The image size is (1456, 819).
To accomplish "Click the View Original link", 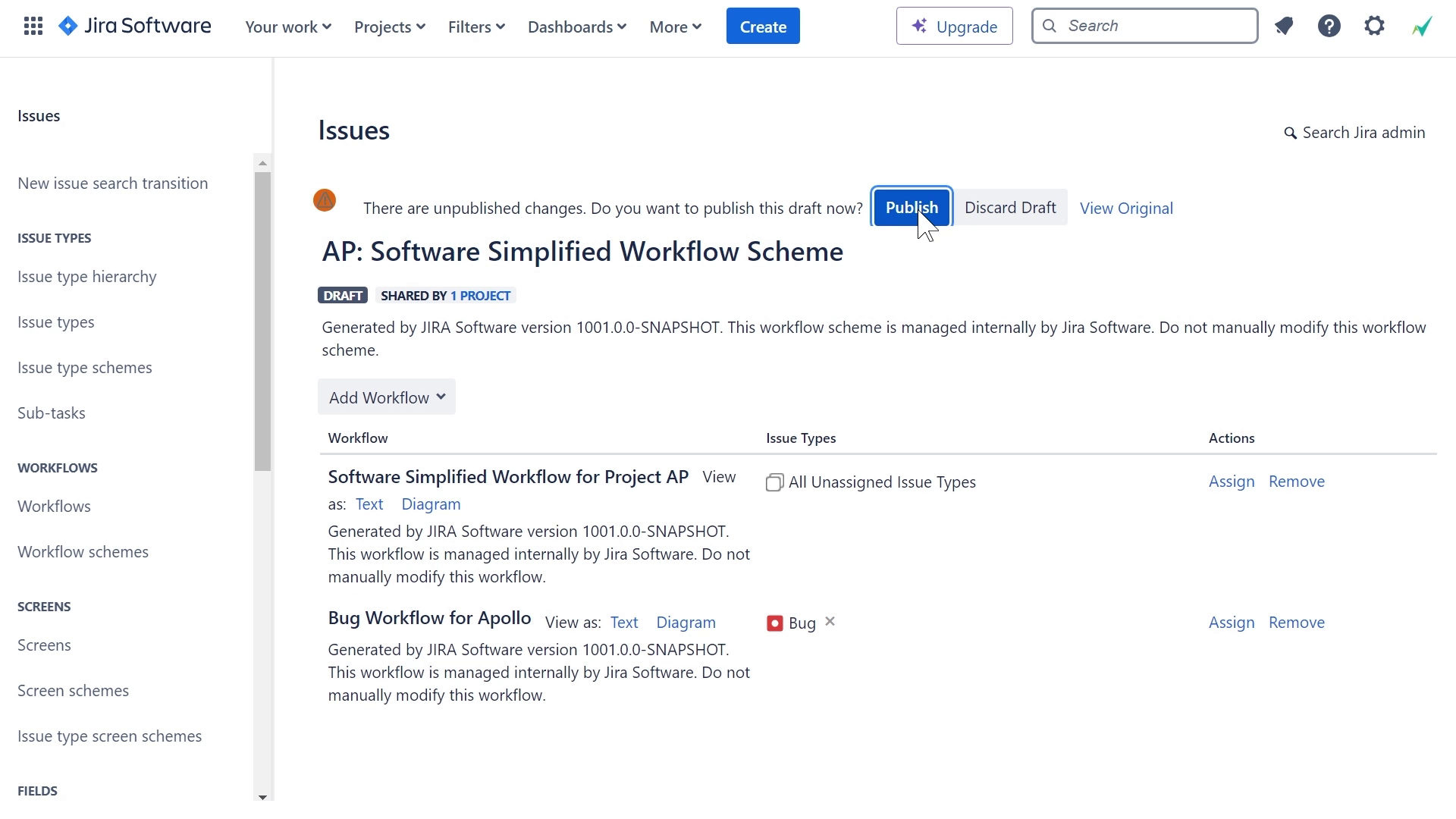I will click(1125, 208).
